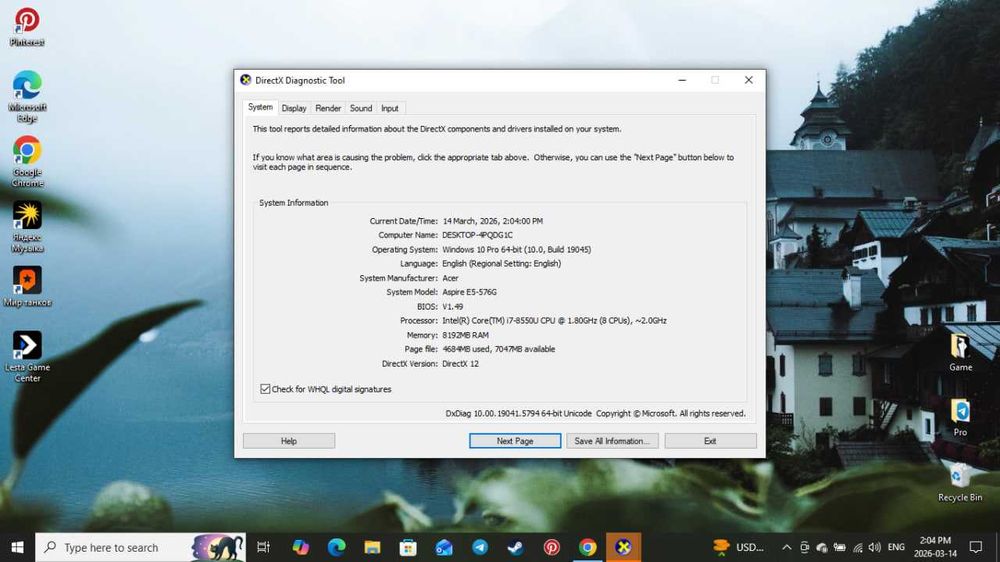Screen dimensions: 1000x562
Task: Click the operating system Windows 10 Pro value
Action: coord(517,249)
